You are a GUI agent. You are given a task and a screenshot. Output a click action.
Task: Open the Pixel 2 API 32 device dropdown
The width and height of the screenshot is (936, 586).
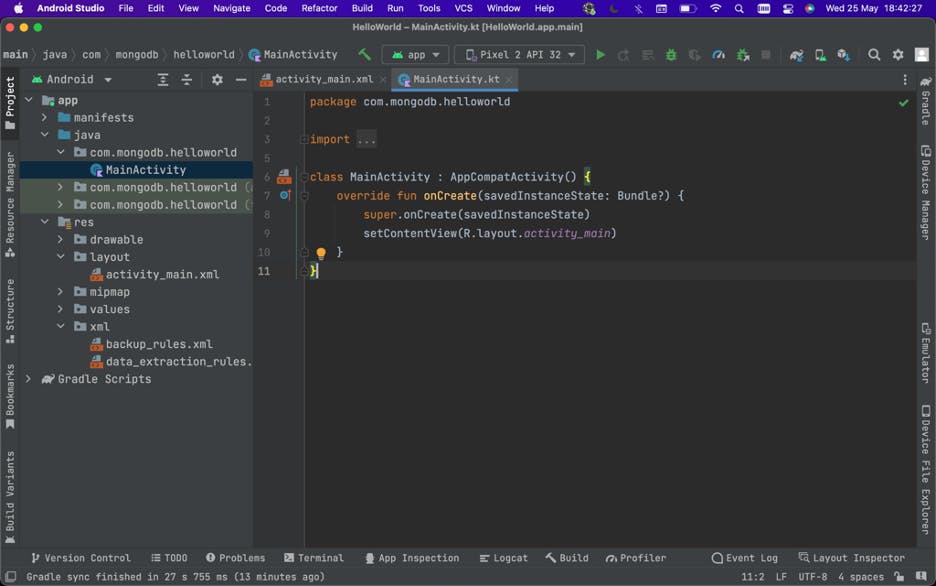(x=519, y=55)
